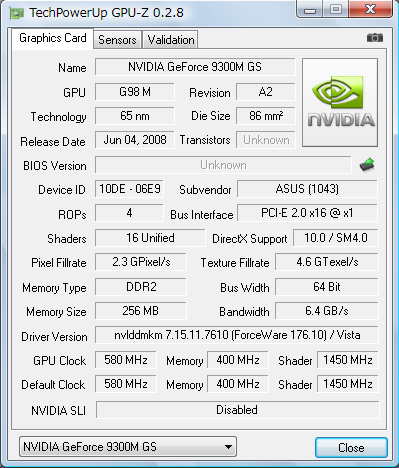This screenshot has width=399, height=468.
Task: Click the Close button
Action: click(x=351, y=447)
